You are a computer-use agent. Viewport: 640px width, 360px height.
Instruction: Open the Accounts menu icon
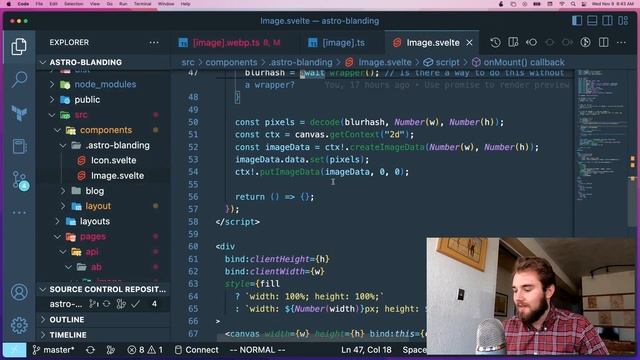[19, 292]
